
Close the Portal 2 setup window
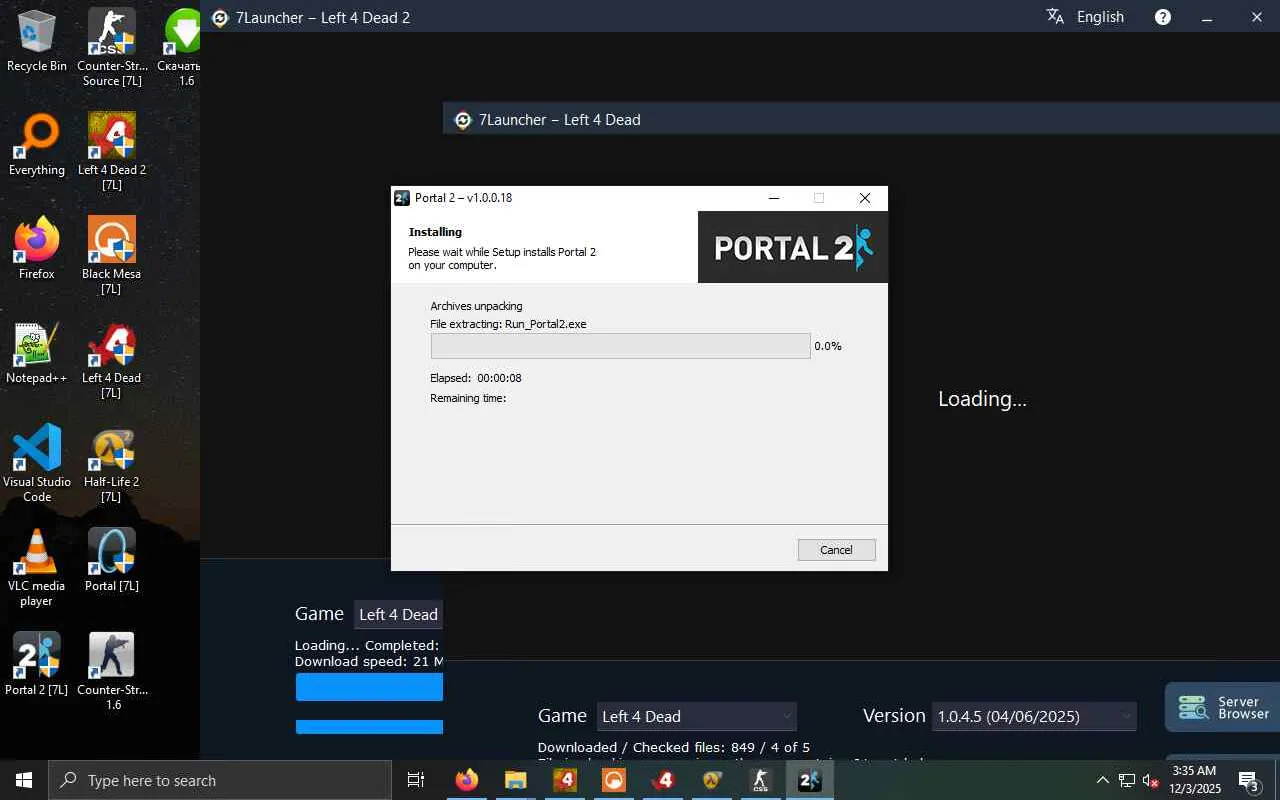[x=865, y=198]
